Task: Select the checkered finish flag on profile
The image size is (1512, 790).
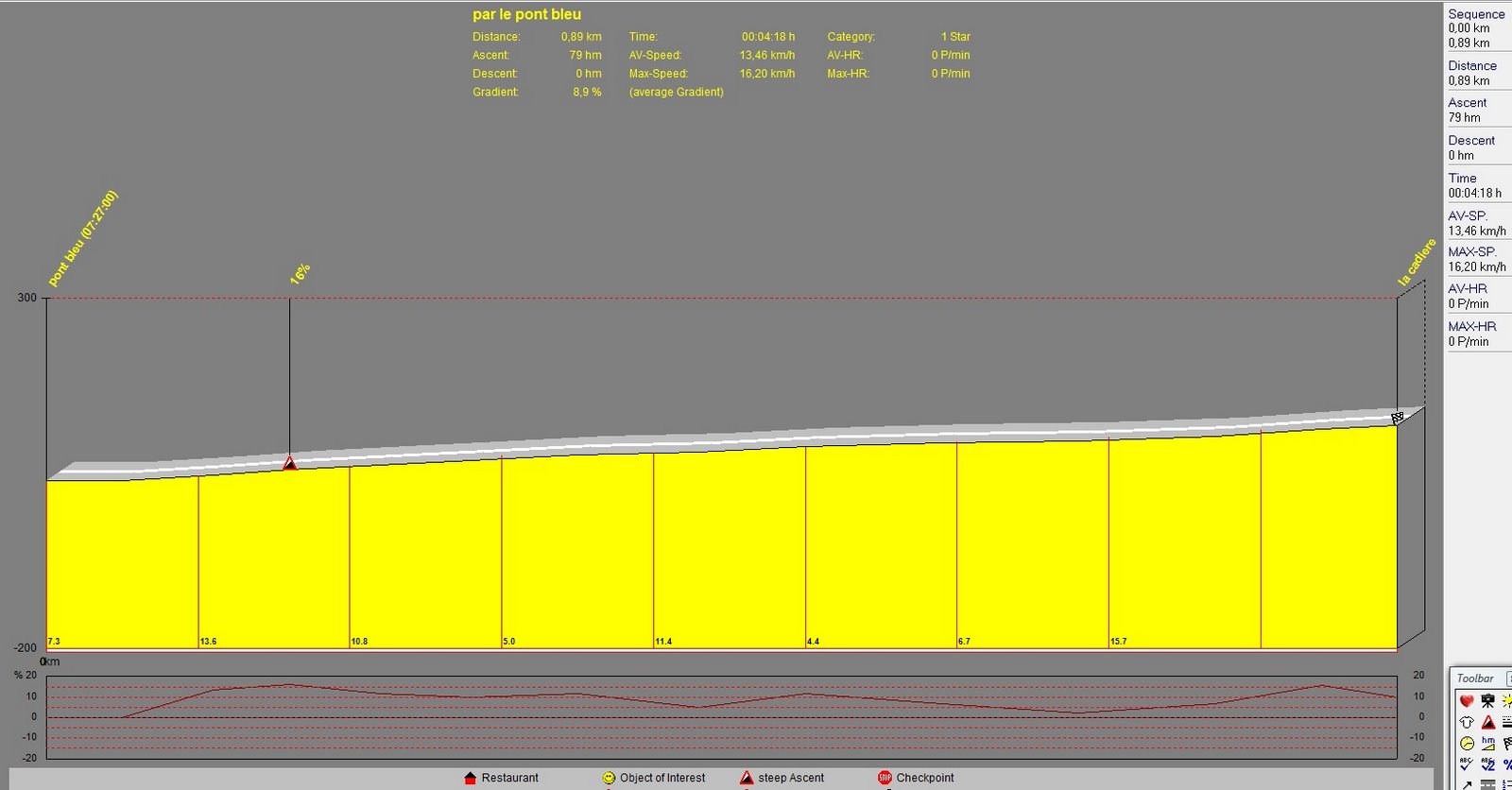Action: click(1398, 418)
